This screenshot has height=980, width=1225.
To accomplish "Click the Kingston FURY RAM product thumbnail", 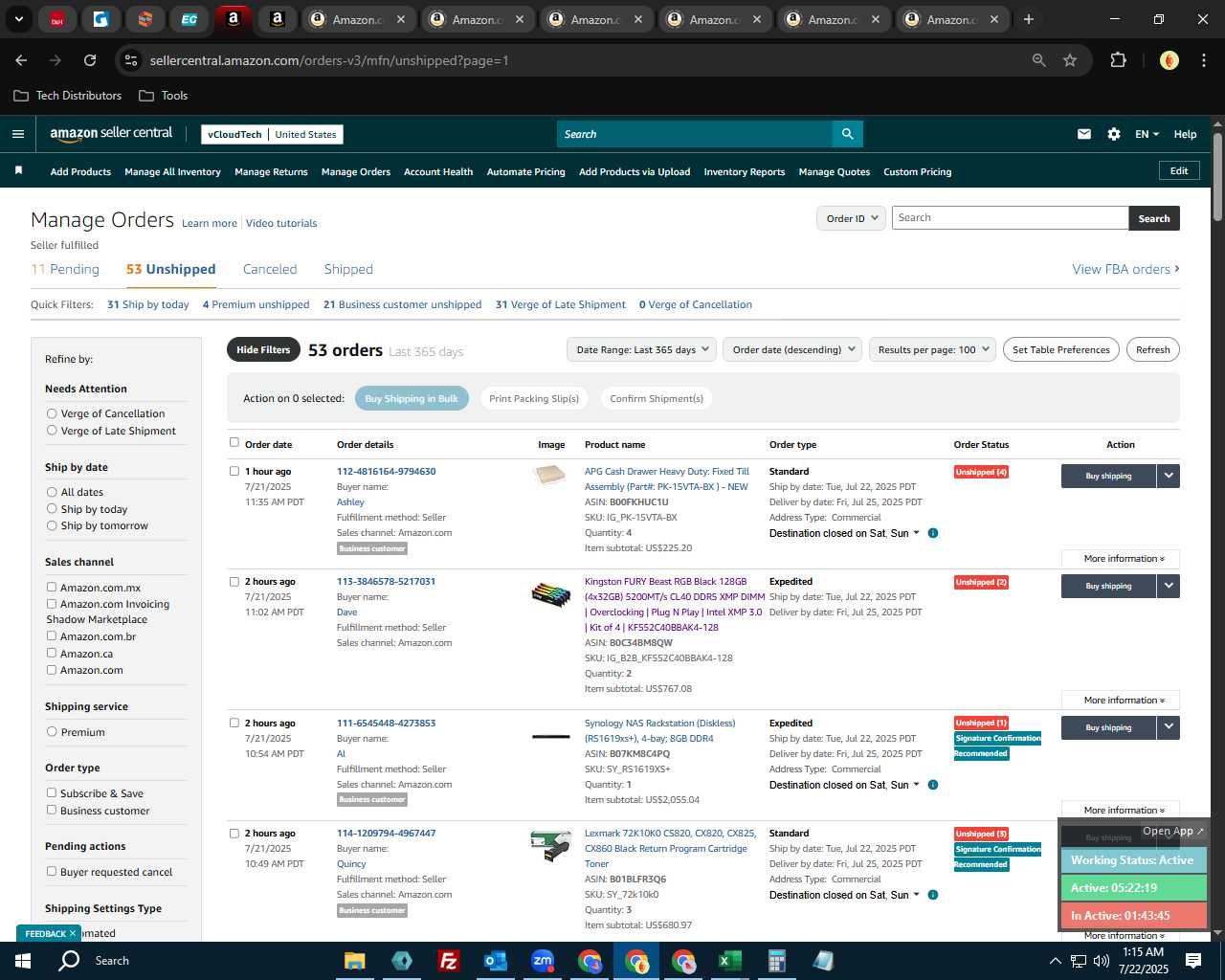I will pyautogui.click(x=551, y=595).
